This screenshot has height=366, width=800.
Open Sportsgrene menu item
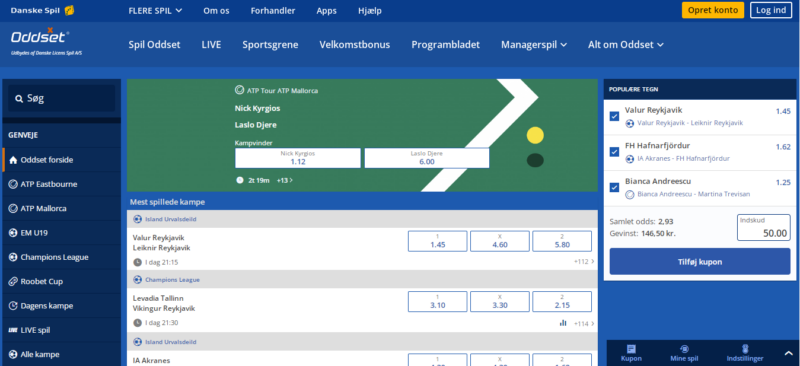270,45
